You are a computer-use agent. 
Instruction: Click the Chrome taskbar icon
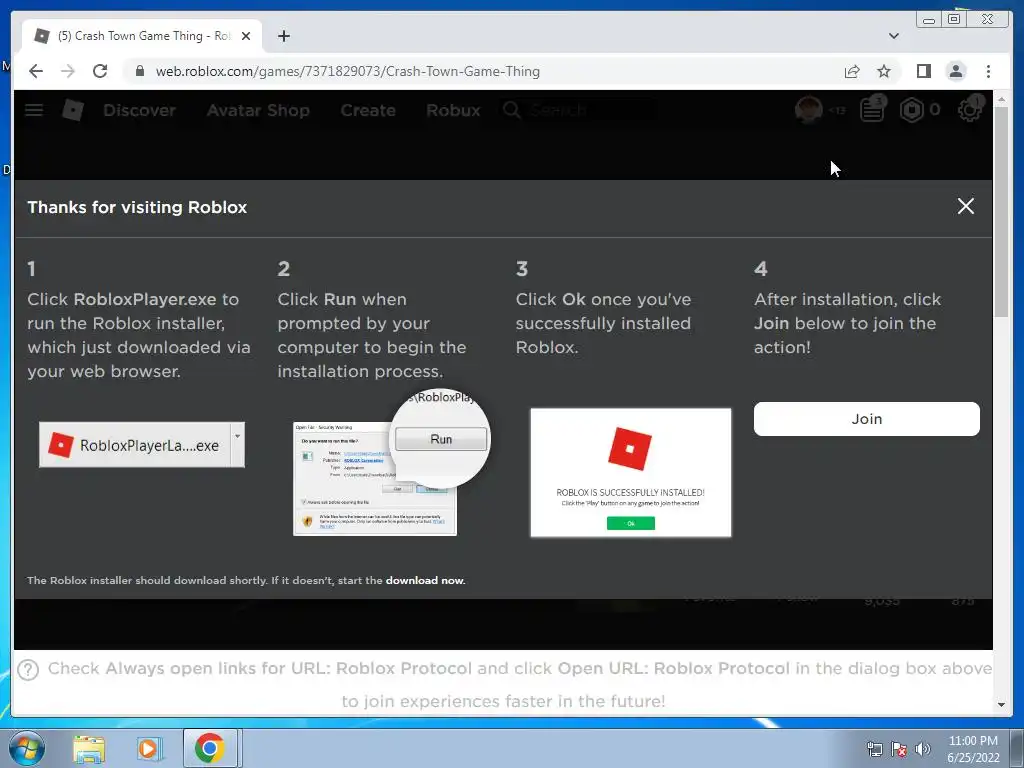tap(210, 748)
